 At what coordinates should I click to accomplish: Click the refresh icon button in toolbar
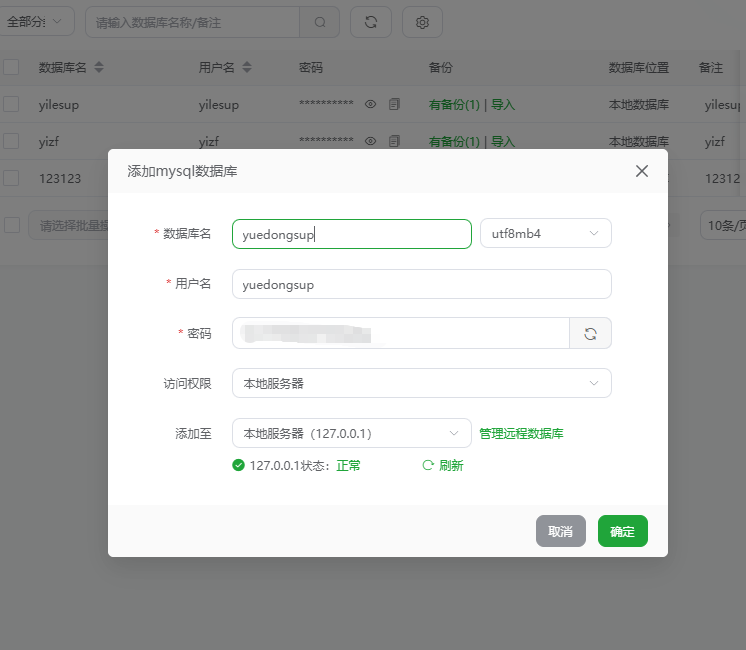pos(371,22)
